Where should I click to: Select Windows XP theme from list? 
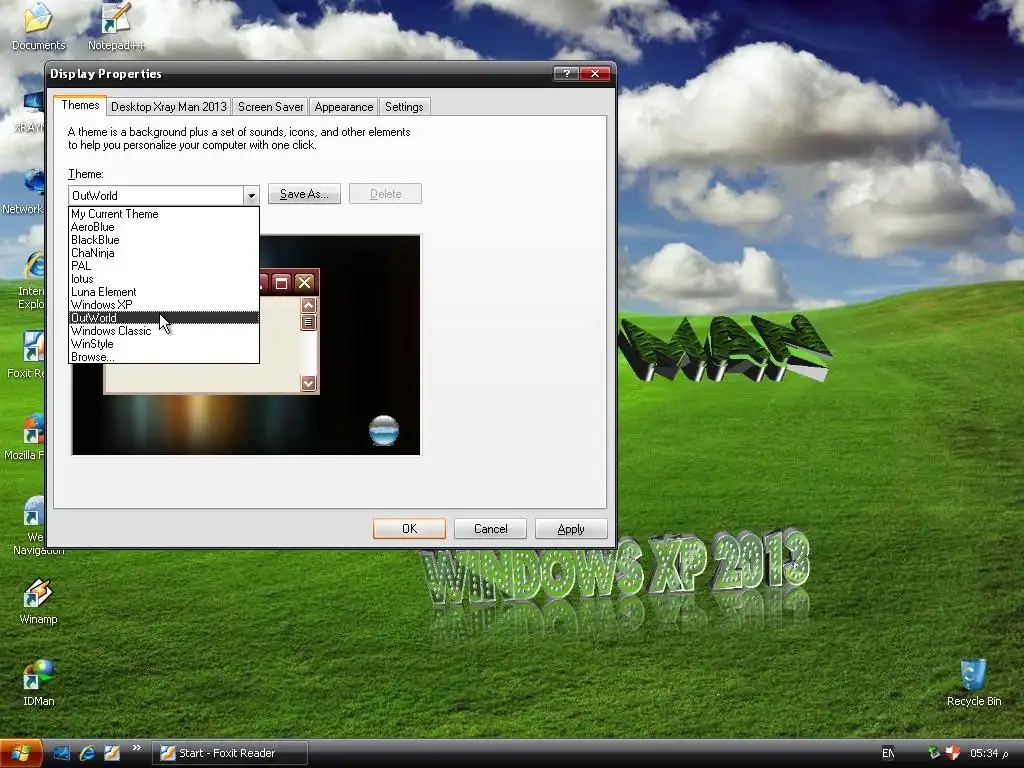click(164, 305)
